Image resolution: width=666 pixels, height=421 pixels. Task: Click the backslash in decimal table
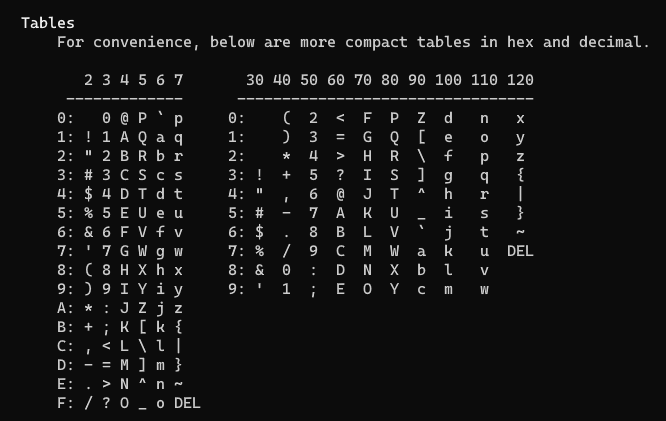(x=421, y=156)
